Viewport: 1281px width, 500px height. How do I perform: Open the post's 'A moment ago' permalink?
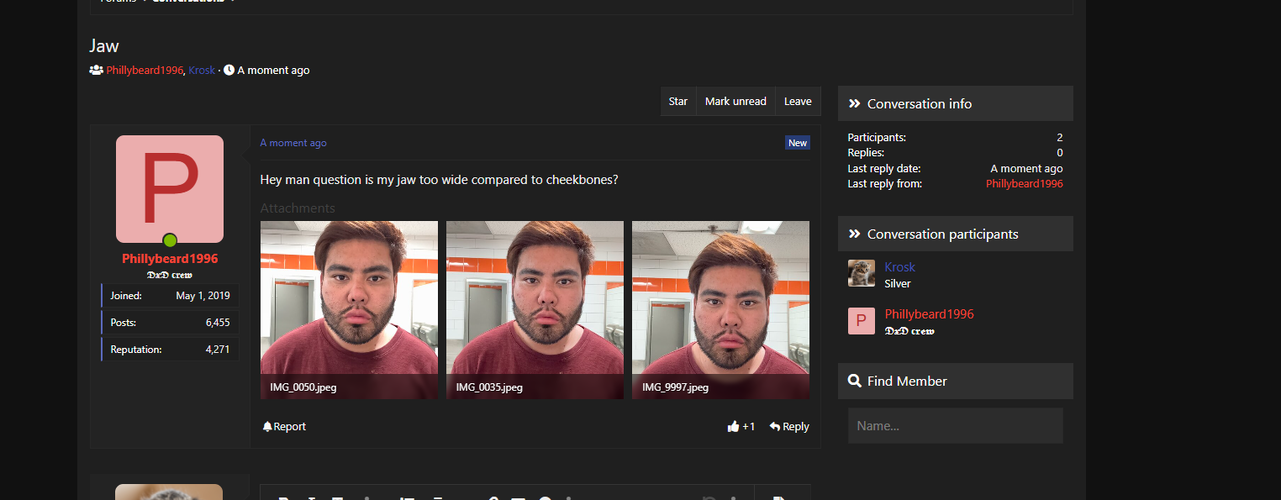[x=293, y=143]
